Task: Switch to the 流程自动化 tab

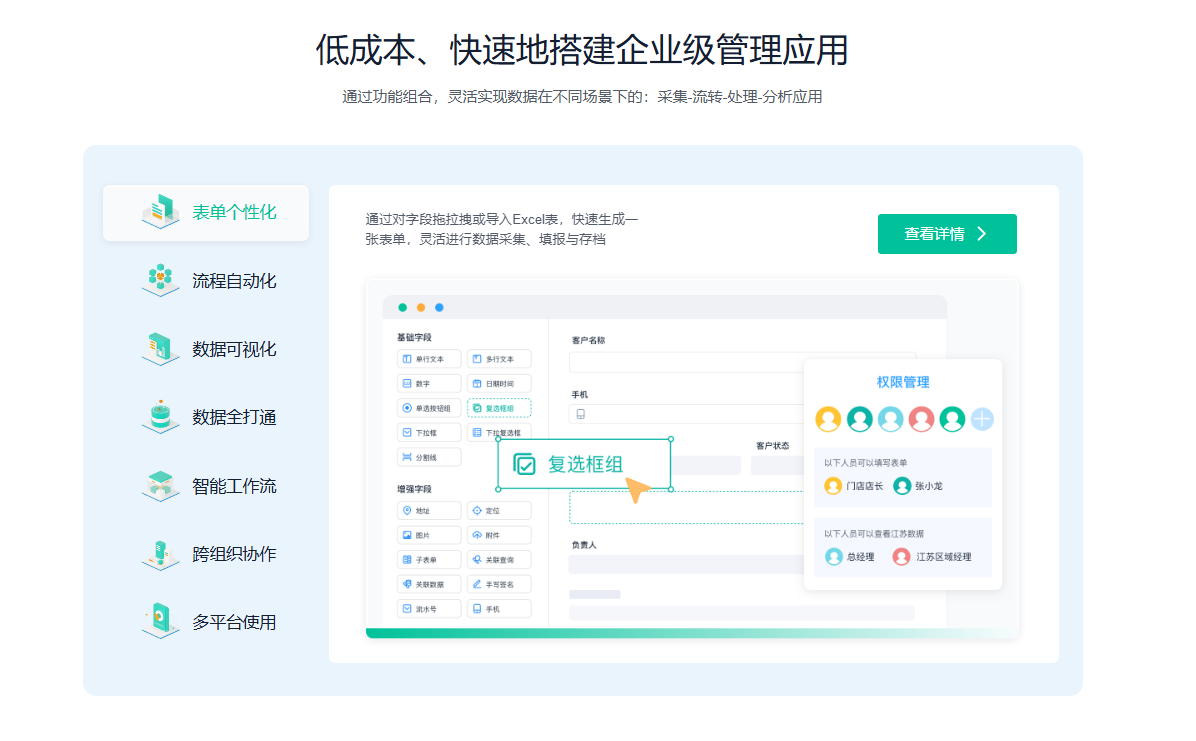Action: pos(233,281)
